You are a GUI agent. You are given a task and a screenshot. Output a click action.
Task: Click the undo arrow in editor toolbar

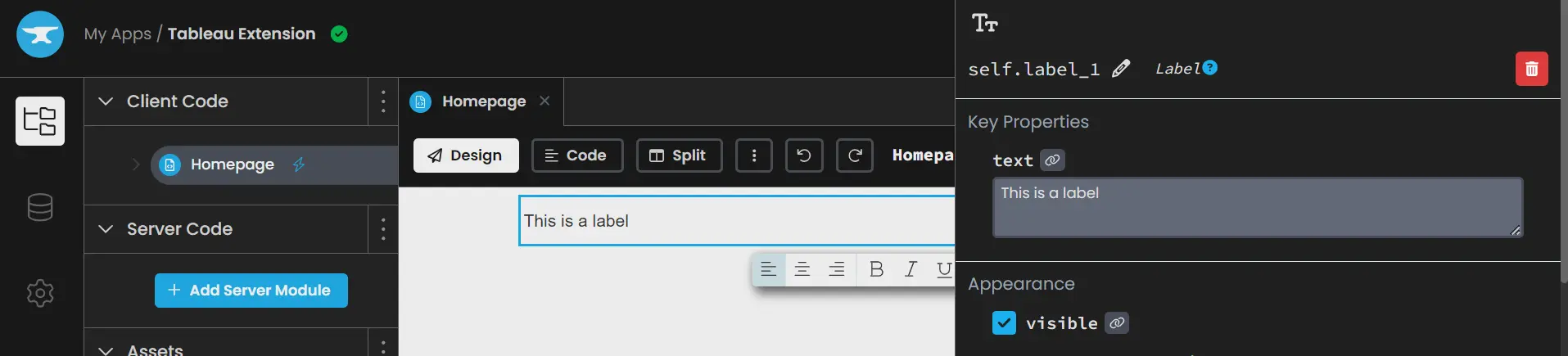click(804, 155)
